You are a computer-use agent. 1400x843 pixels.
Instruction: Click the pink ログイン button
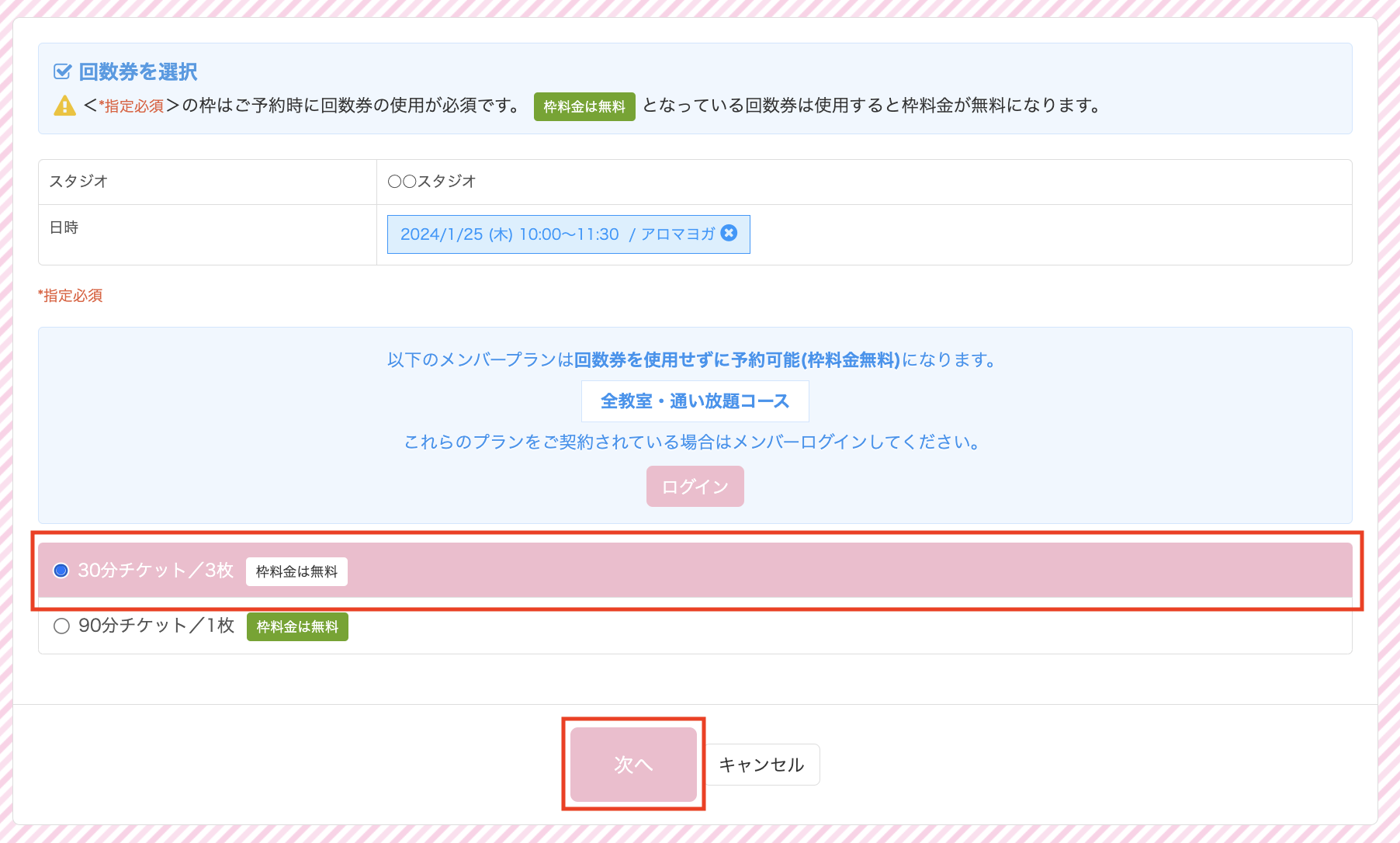[695, 487]
